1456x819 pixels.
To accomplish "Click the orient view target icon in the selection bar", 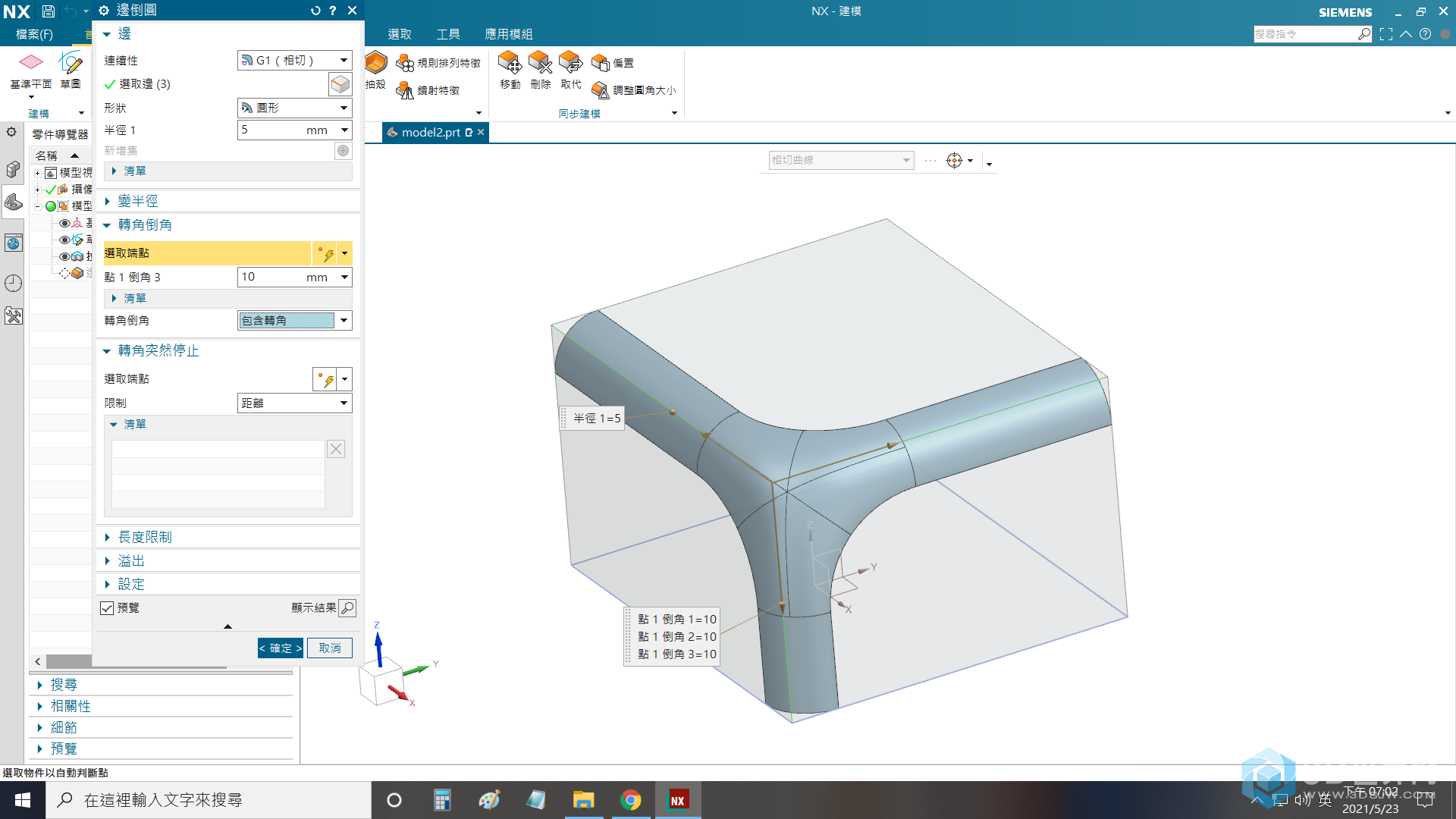I will click(954, 161).
